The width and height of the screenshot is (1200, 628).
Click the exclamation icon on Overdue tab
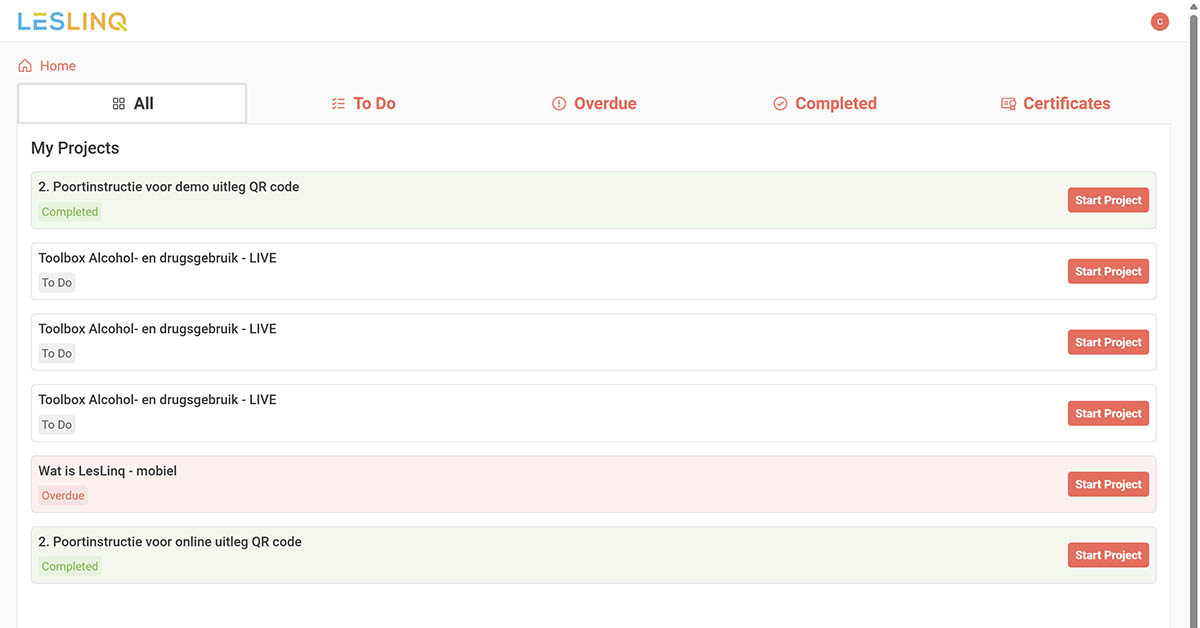559,104
